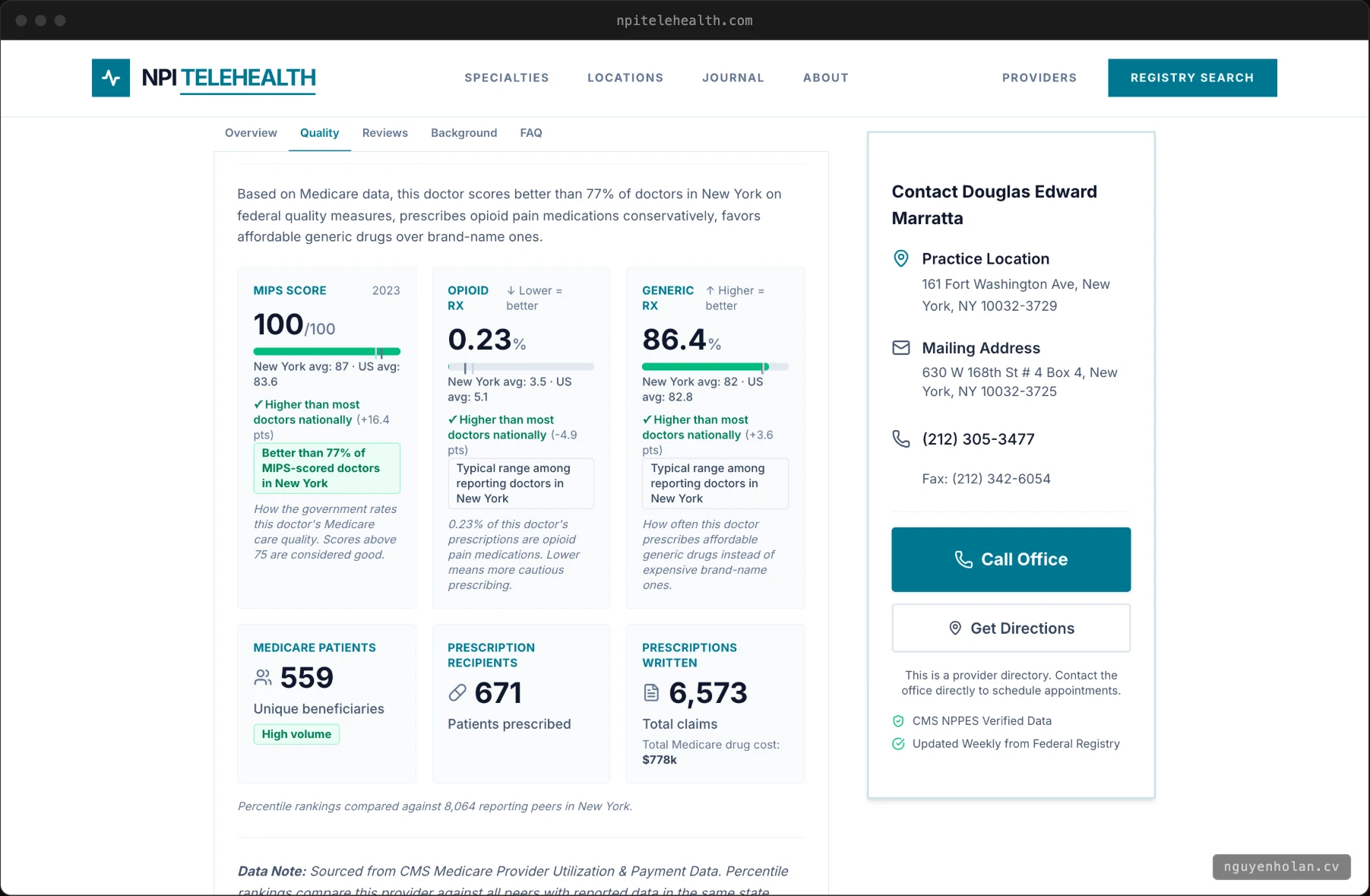Click the up arrow icon next to Higher = better

tap(710, 290)
